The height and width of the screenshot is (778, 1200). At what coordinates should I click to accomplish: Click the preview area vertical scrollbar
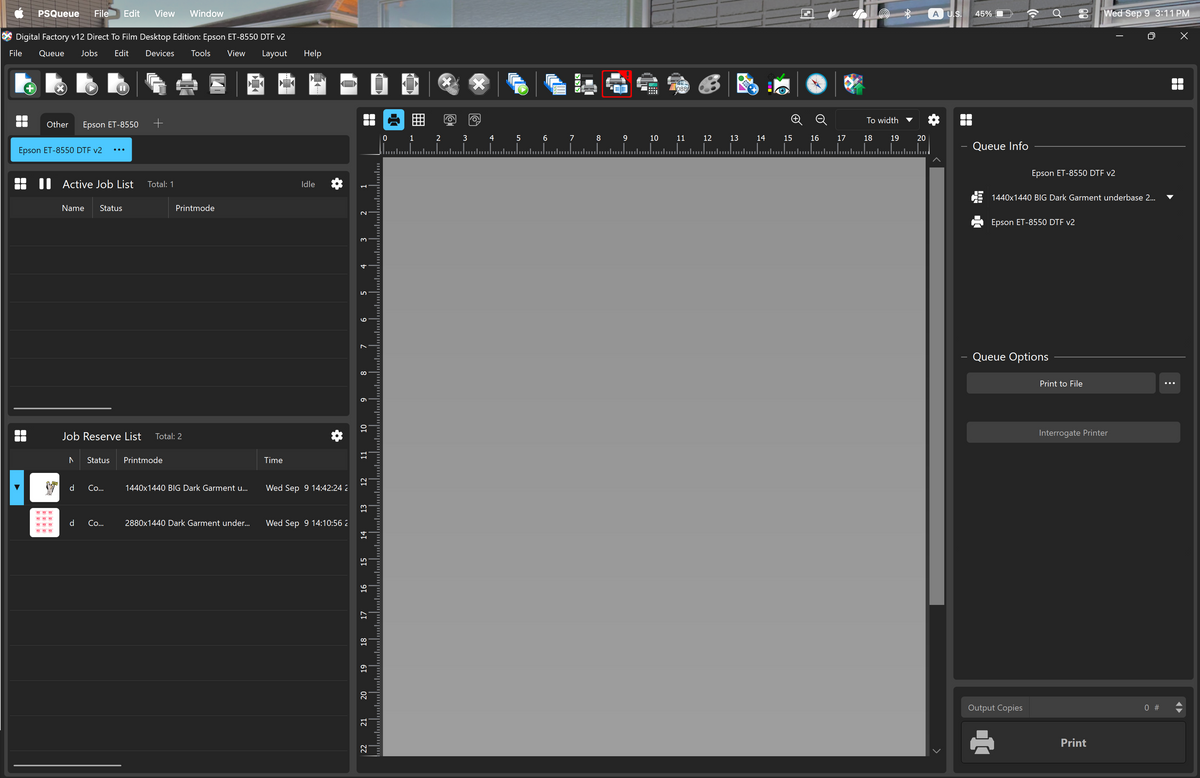(936, 386)
